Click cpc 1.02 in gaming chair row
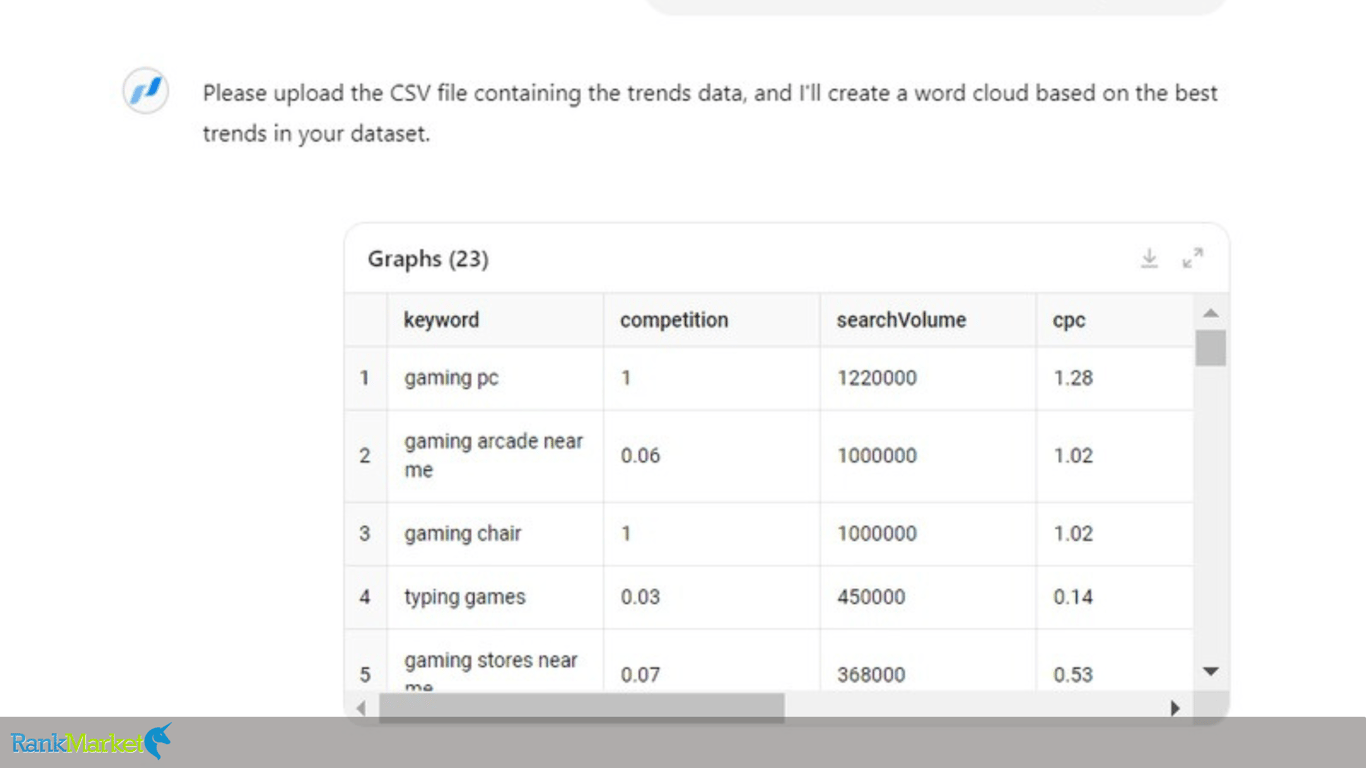 (x=1115, y=534)
